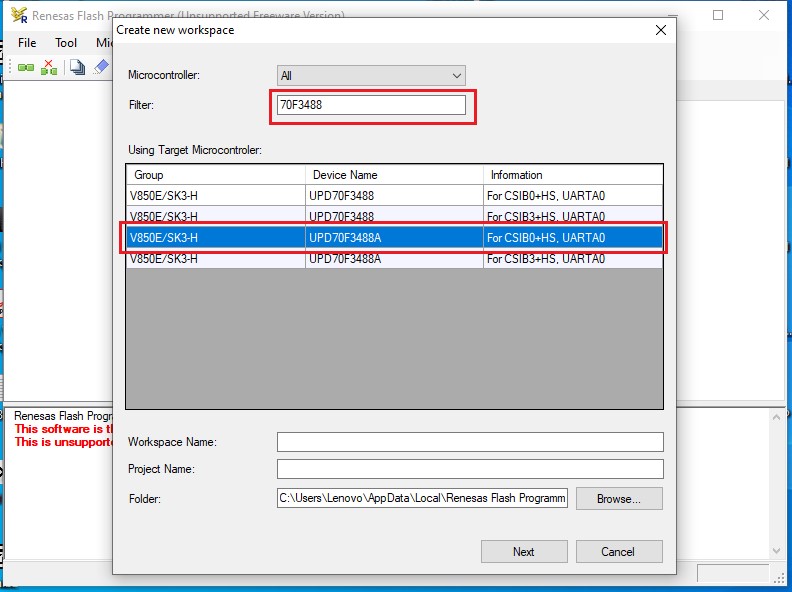Open the Microcontroller dropdown
The width and height of the screenshot is (792, 592).
371,76
